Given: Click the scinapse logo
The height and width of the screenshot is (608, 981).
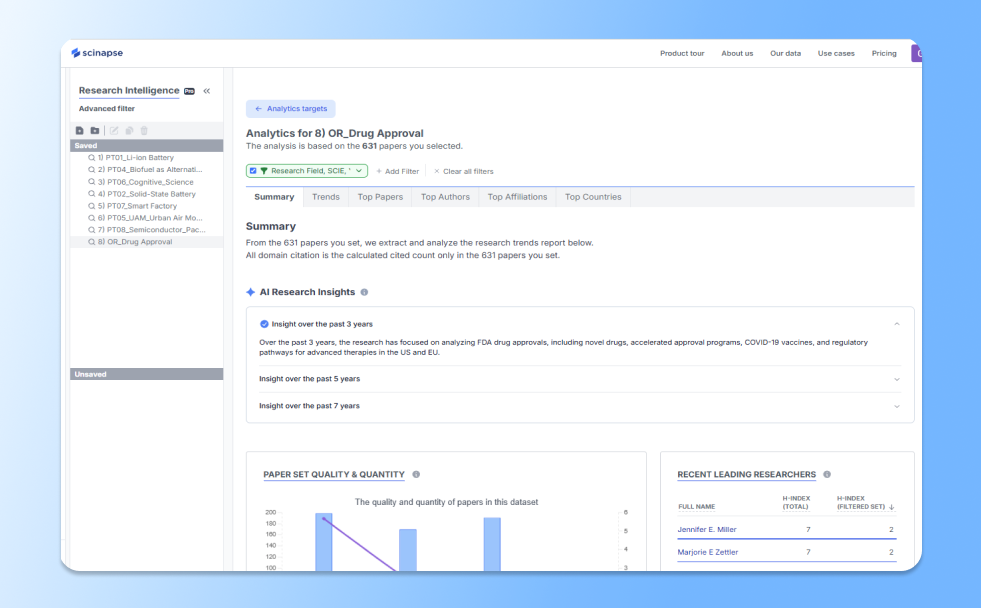Looking at the screenshot, I should [x=97, y=53].
